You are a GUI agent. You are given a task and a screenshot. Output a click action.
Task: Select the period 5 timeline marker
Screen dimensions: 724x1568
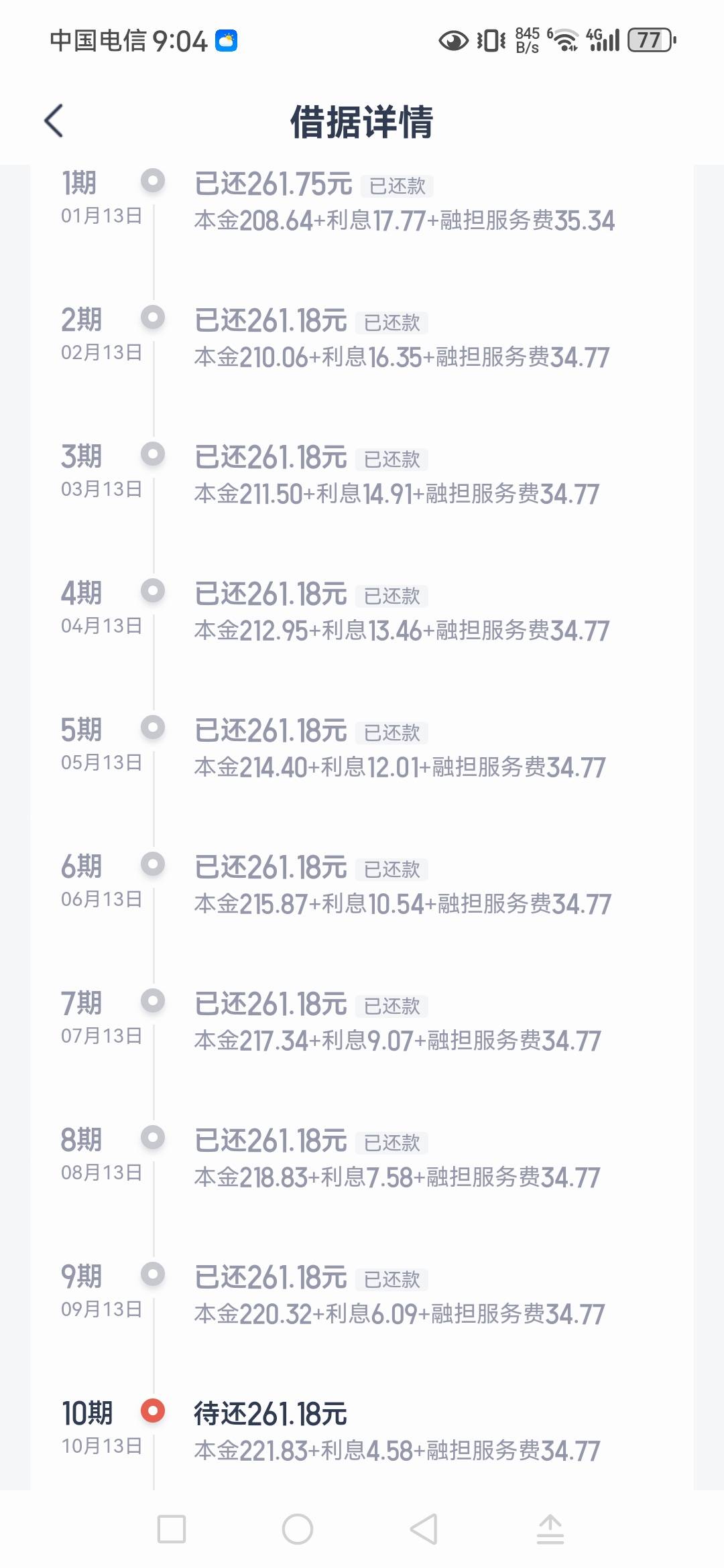click(x=153, y=727)
